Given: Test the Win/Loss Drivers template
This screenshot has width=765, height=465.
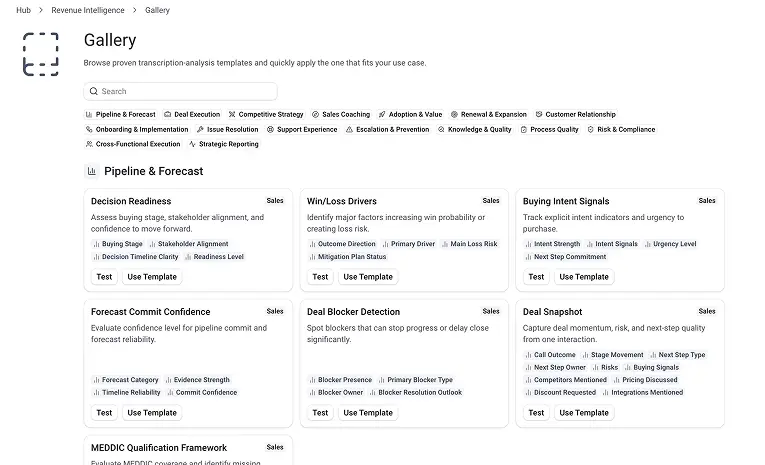Looking at the screenshot, I should pyautogui.click(x=320, y=277).
